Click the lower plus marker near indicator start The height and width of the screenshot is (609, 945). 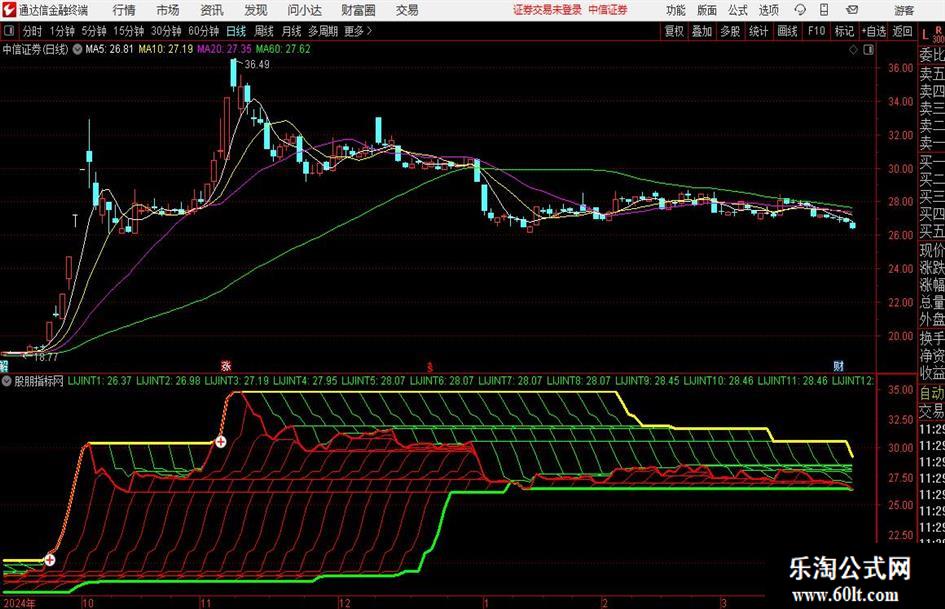50,560
